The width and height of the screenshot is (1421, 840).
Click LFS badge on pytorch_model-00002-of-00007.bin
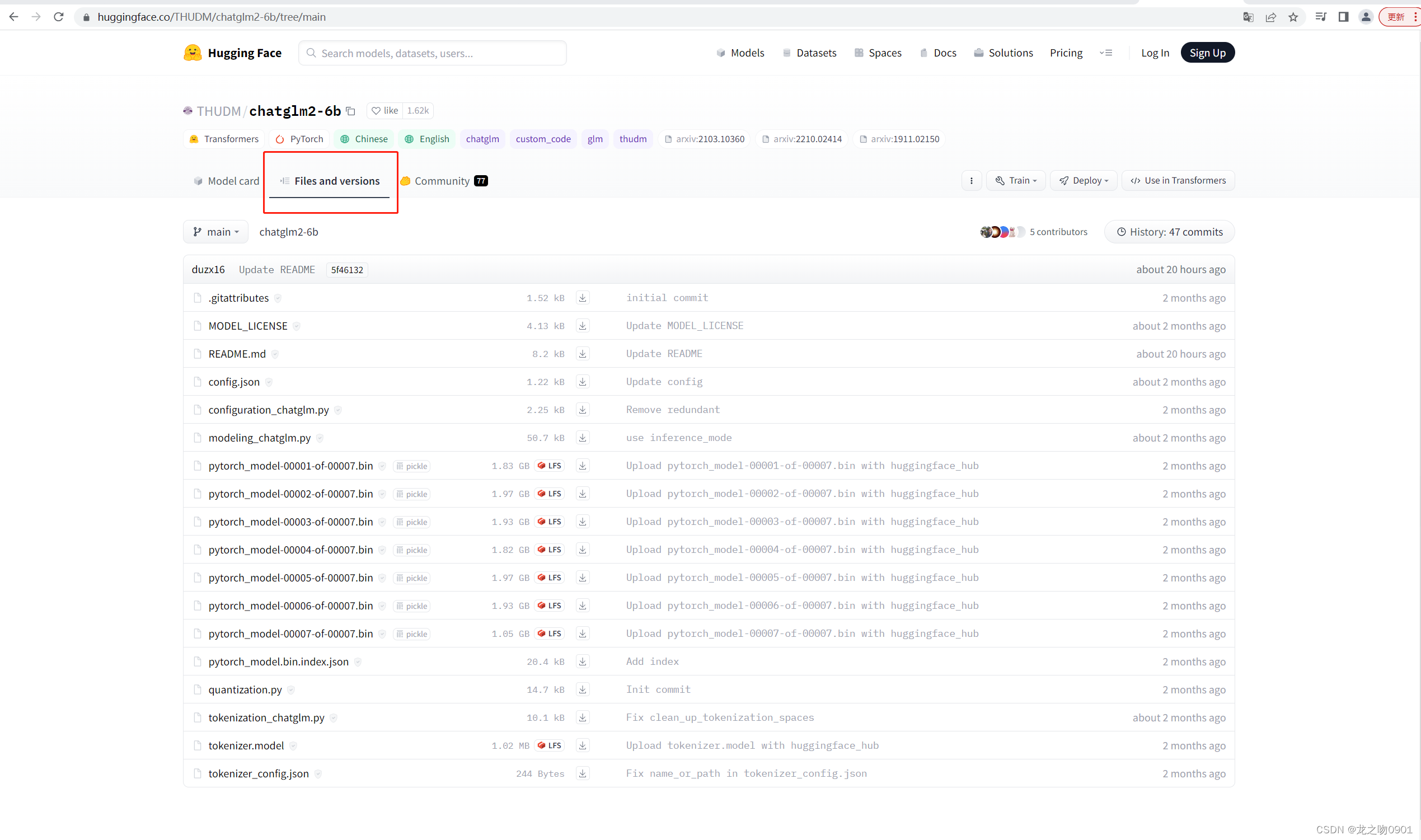[x=550, y=494]
